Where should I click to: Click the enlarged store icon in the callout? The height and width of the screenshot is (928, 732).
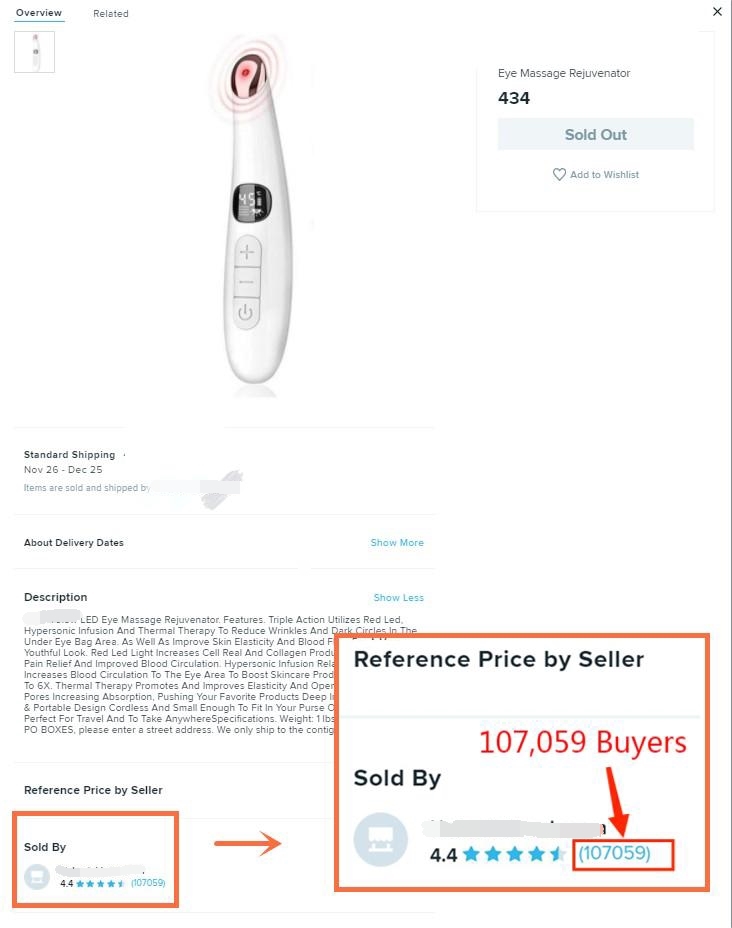click(x=380, y=840)
